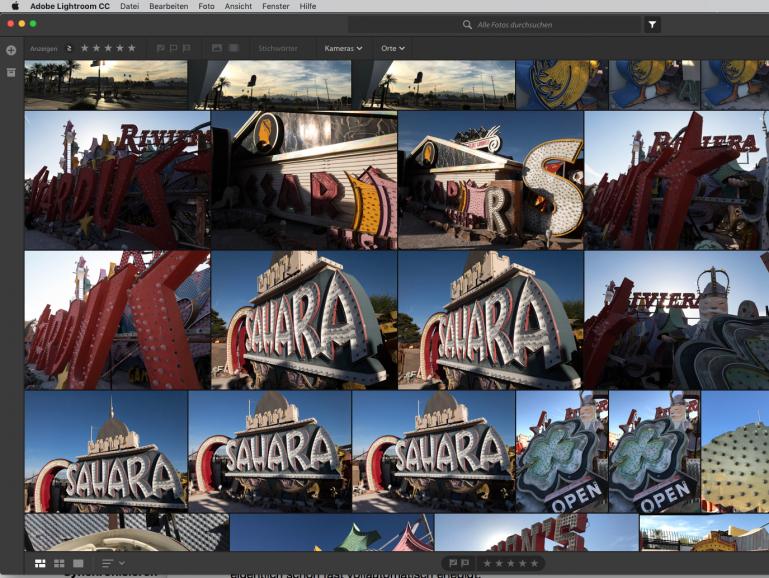Click the search magnifier icon
The image size is (769, 578).
click(467, 25)
